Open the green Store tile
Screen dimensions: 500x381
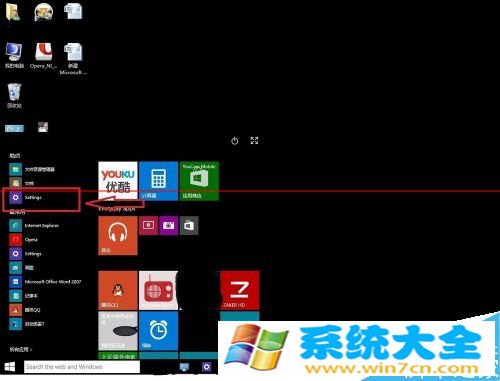pos(199,181)
